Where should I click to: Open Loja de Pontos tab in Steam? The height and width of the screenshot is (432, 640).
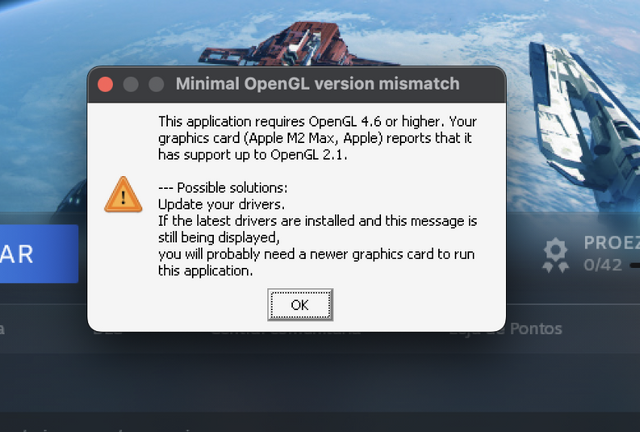coord(506,329)
